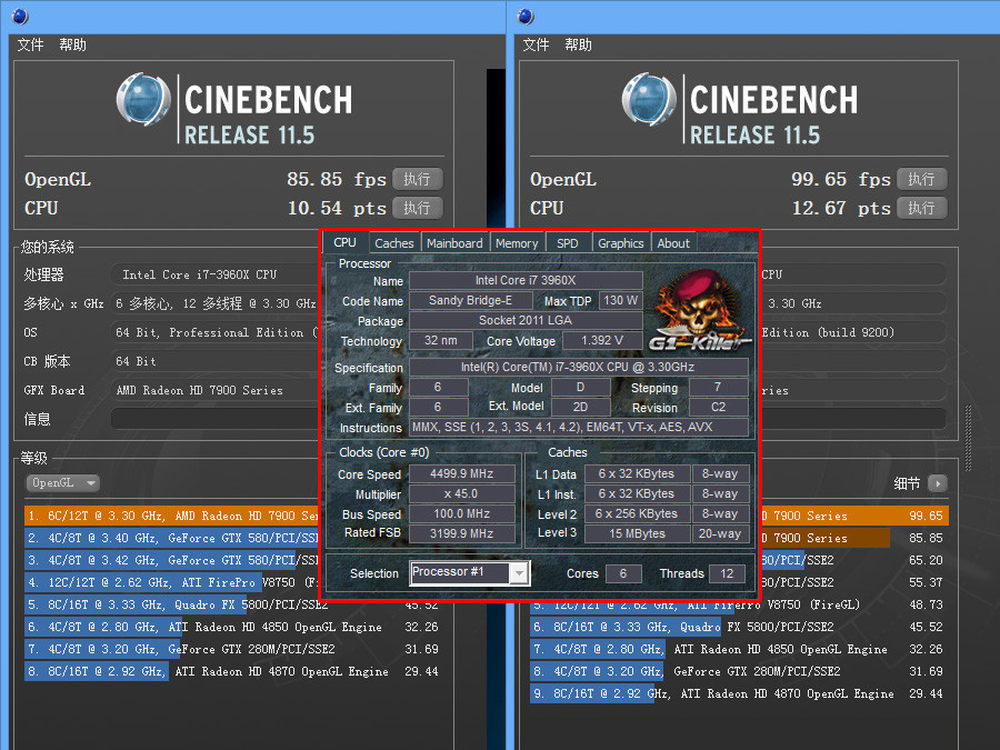1000x750 pixels.
Task: Click the app icon in right Cinebench title bar
Action: coord(526,16)
